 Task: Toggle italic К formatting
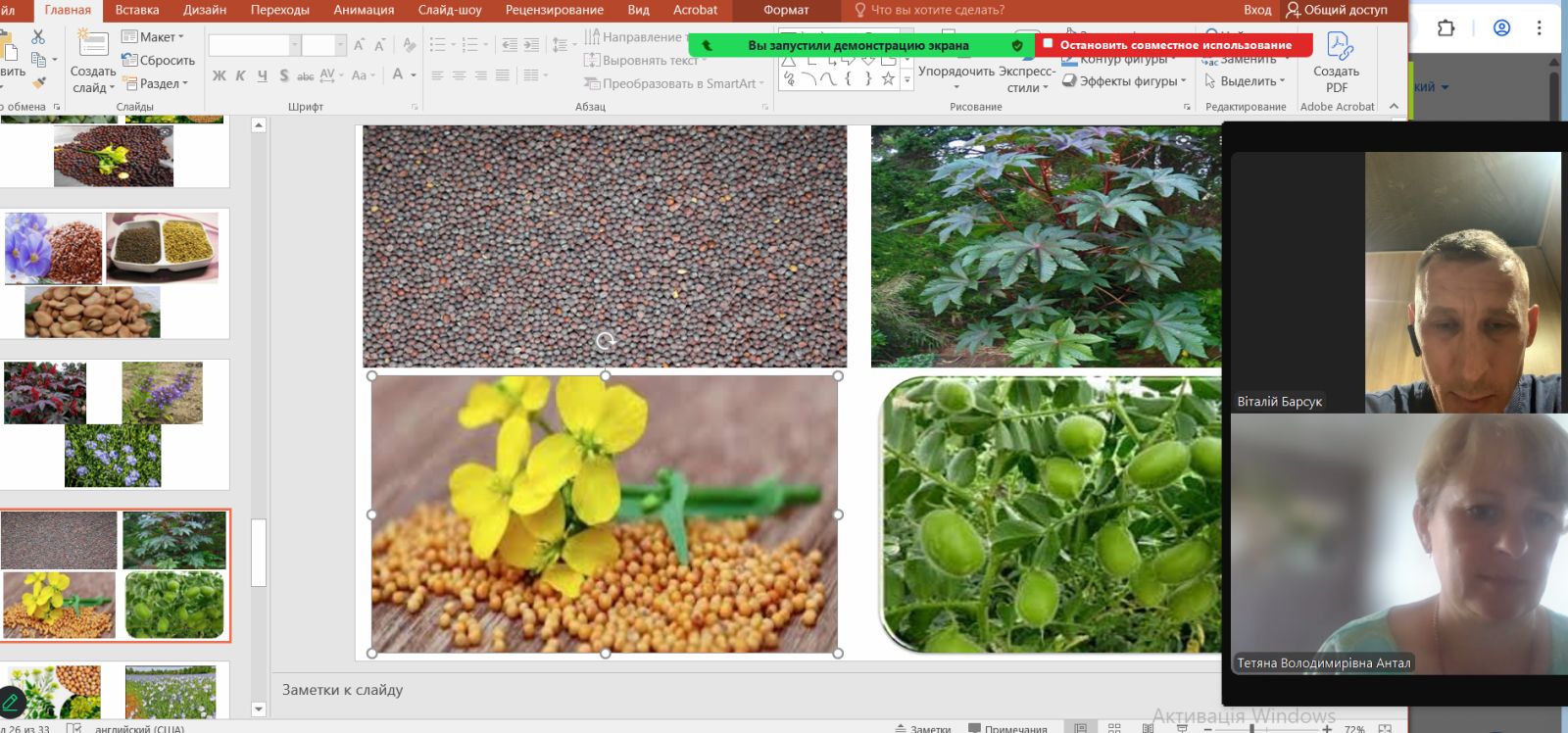click(240, 75)
